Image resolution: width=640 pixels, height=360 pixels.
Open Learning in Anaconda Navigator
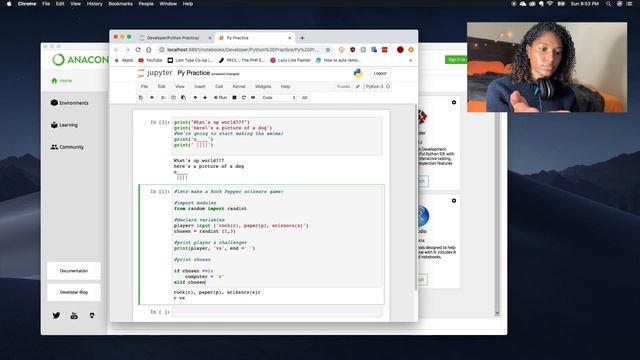pos(64,125)
